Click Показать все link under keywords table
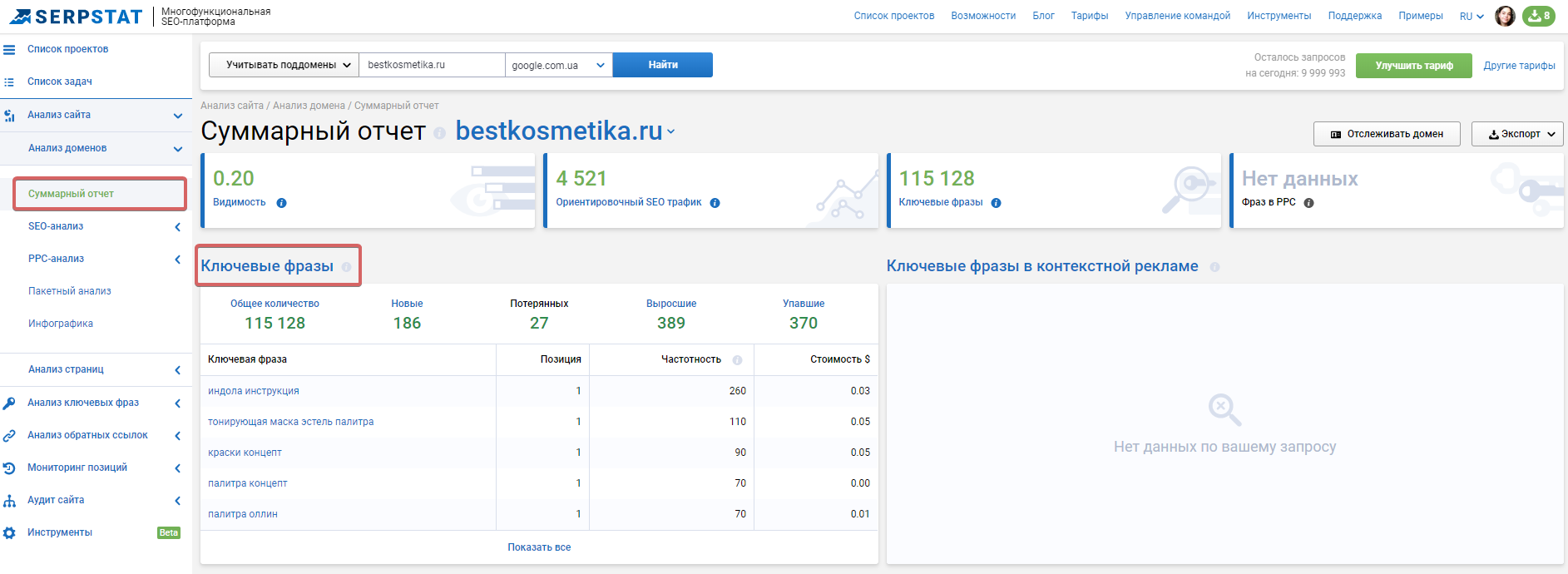1568x574 pixels. [x=539, y=547]
